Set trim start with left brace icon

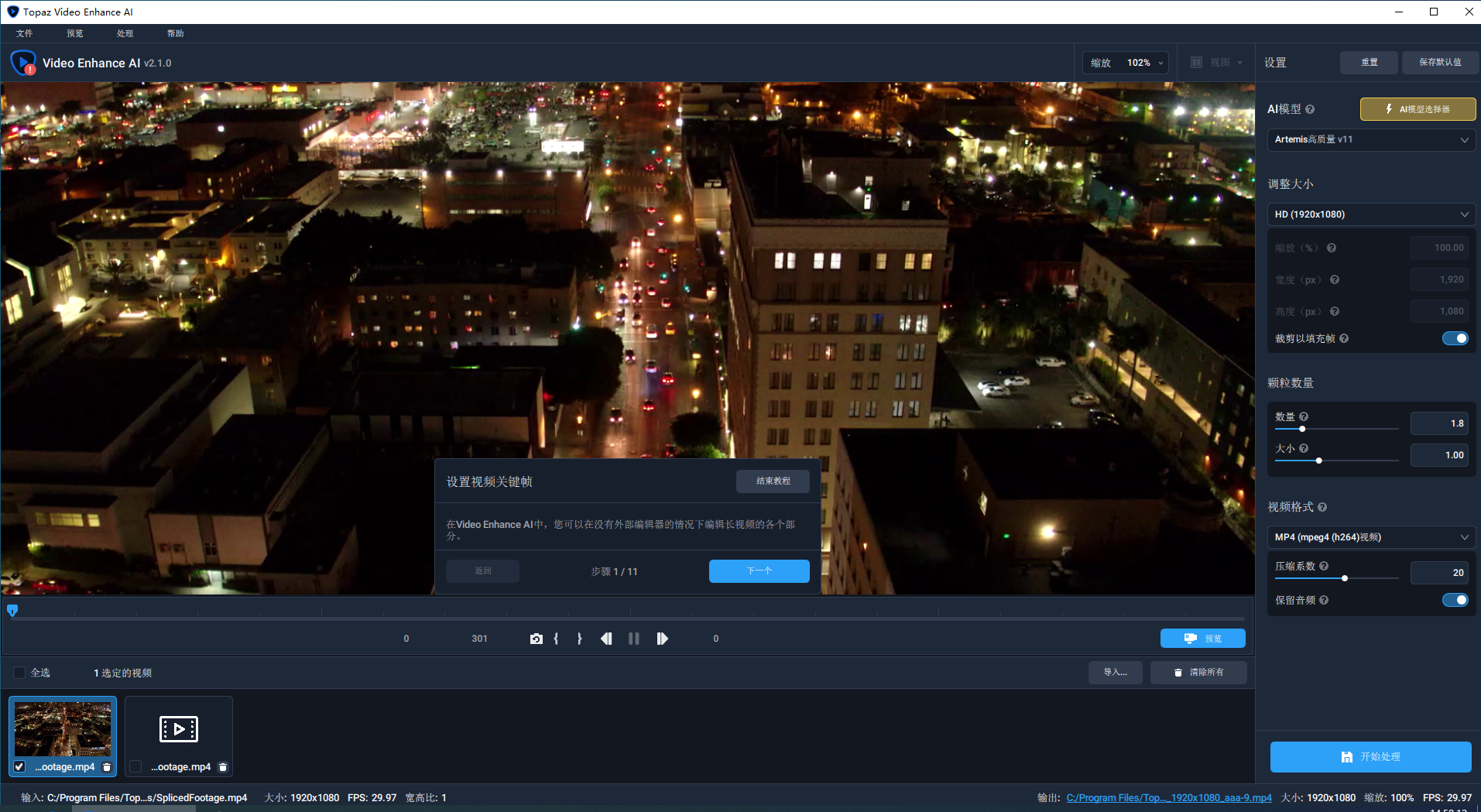click(x=556, y=639)
